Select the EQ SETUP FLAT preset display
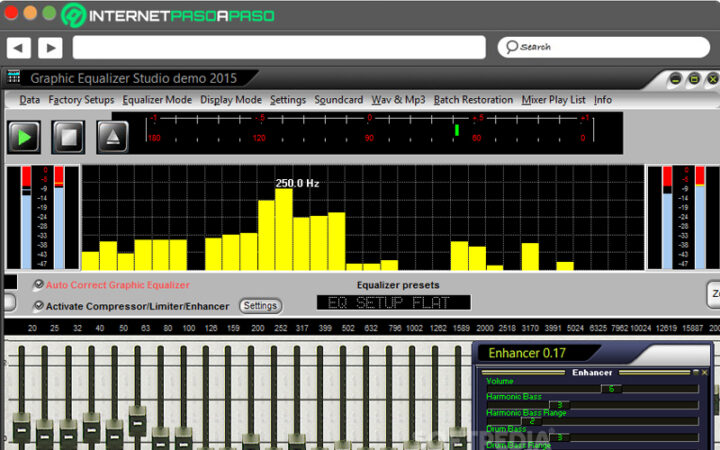The image size is (720, 450). pos(393,302)
